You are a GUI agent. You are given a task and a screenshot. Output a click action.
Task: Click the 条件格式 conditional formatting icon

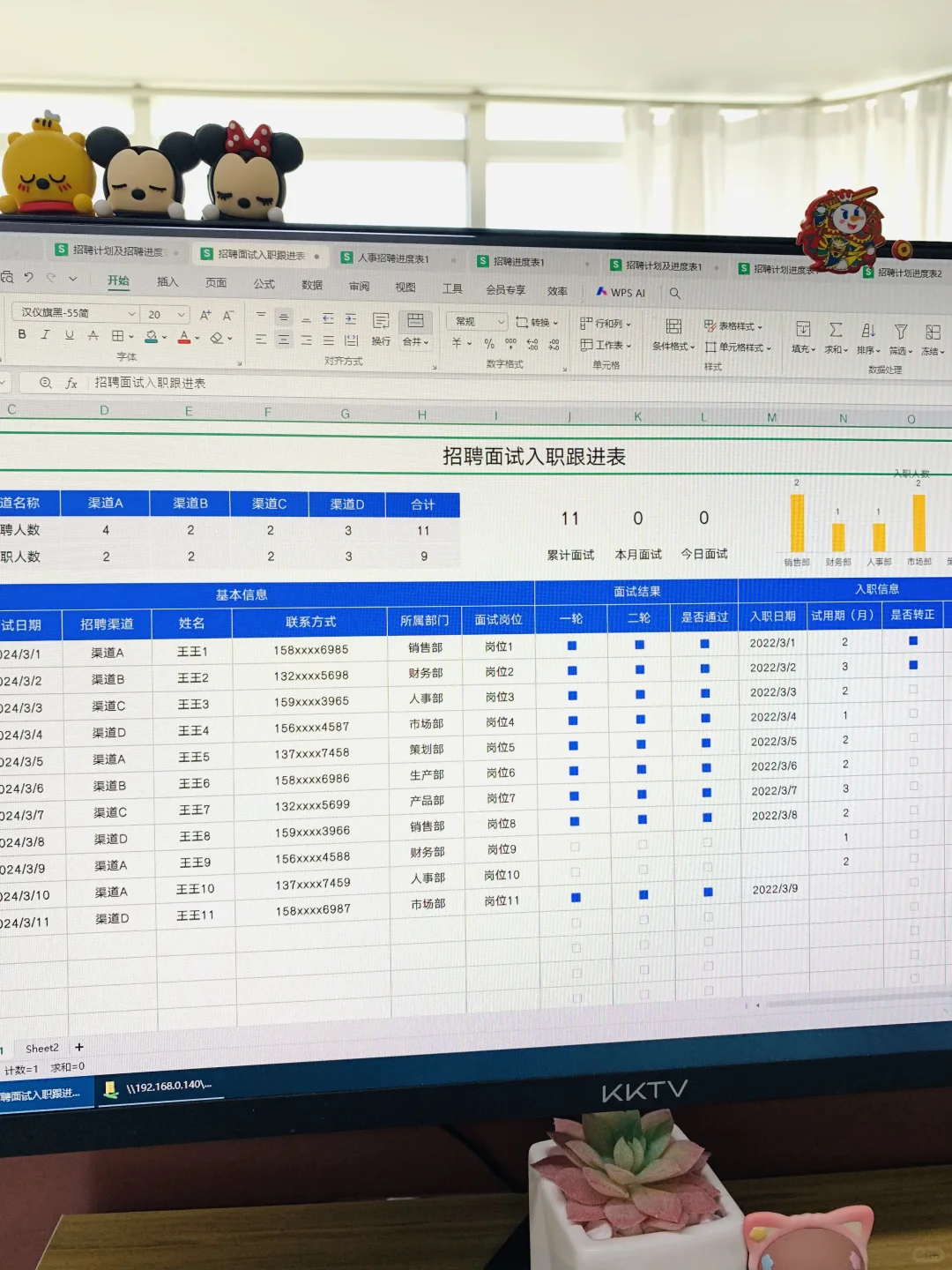(673, 331)
